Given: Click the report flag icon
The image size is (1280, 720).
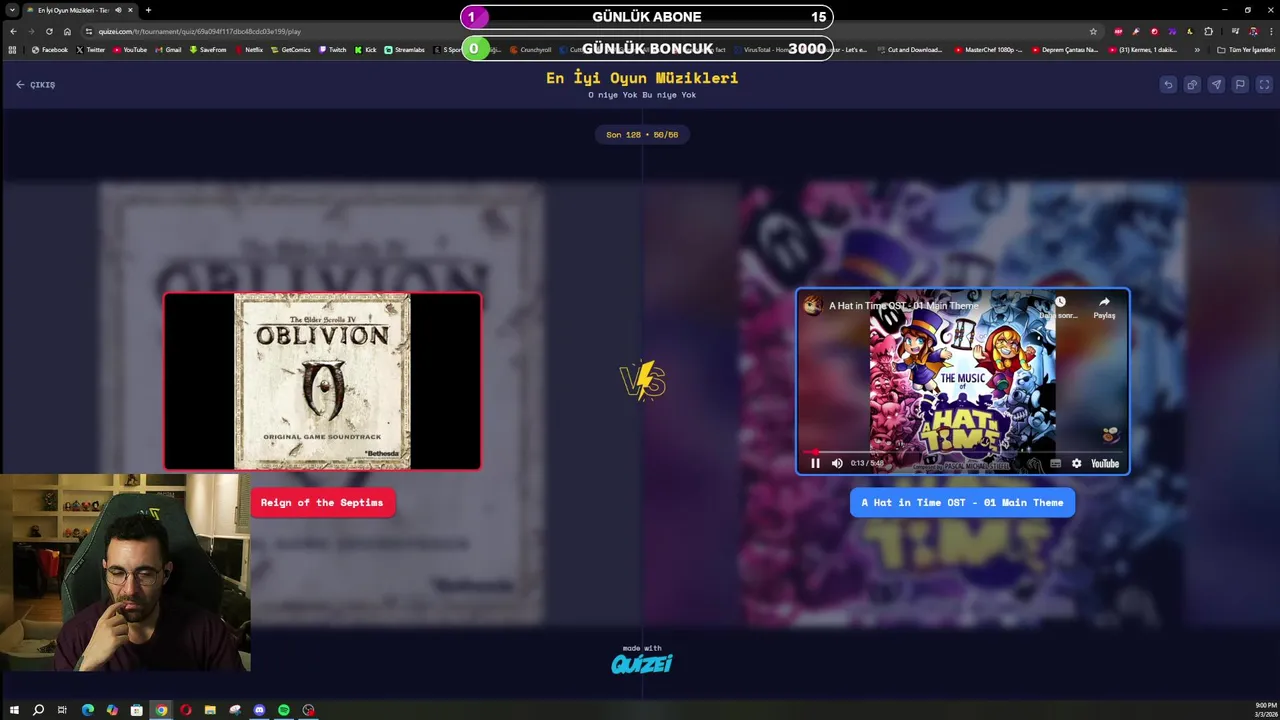Looking at the screenshot, I should [x=1240, y=85].
